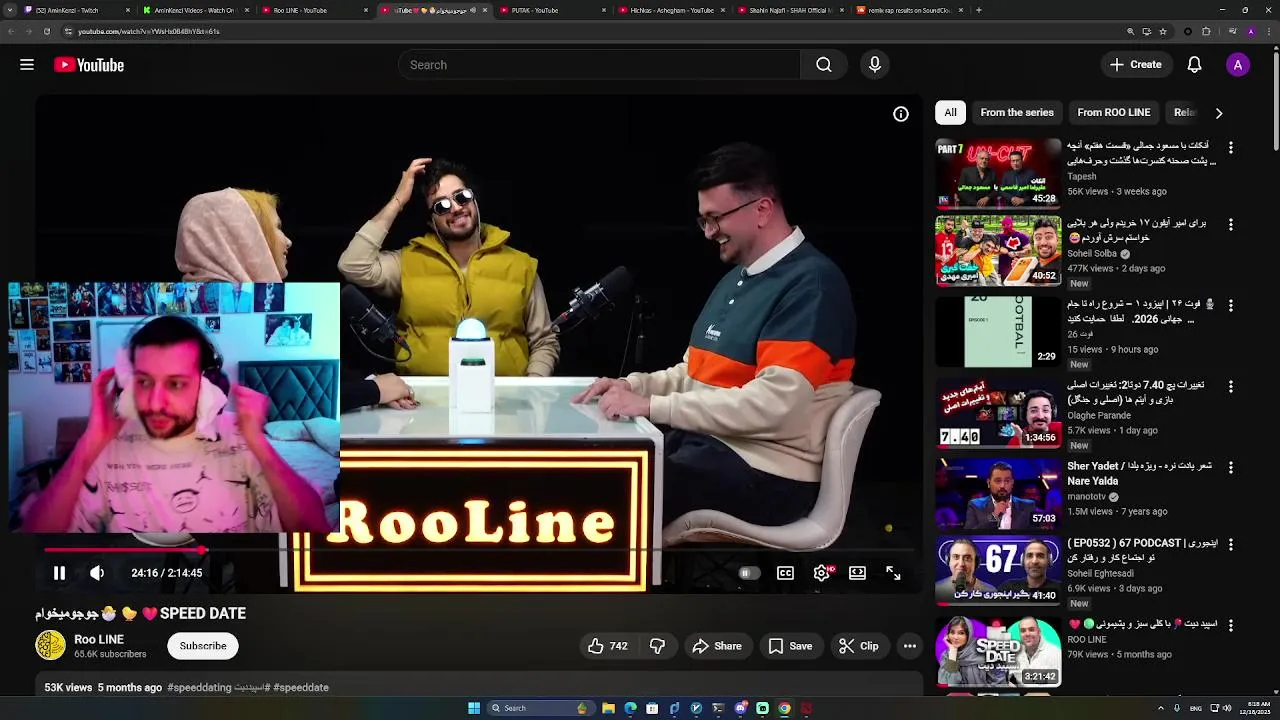Open File Explorer from taskbar
This screenshot has height=720, width=1280.
(608, 708)
